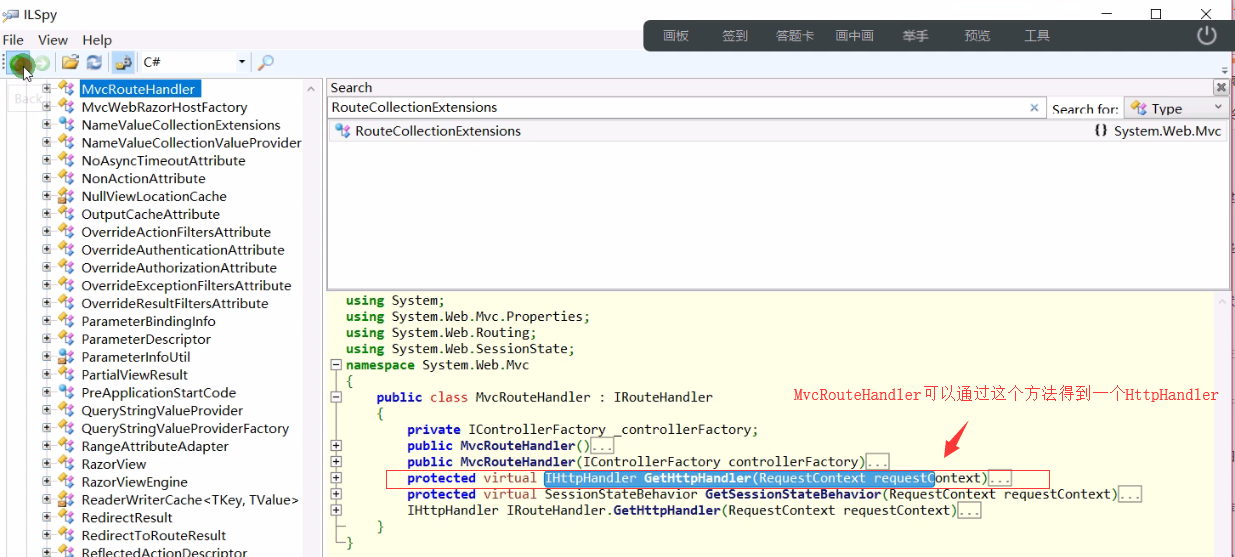Open the File menu

(x=13, y=40)
